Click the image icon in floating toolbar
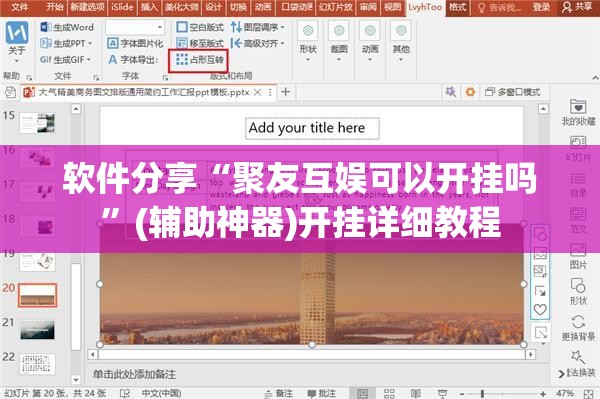 point(540,253)
